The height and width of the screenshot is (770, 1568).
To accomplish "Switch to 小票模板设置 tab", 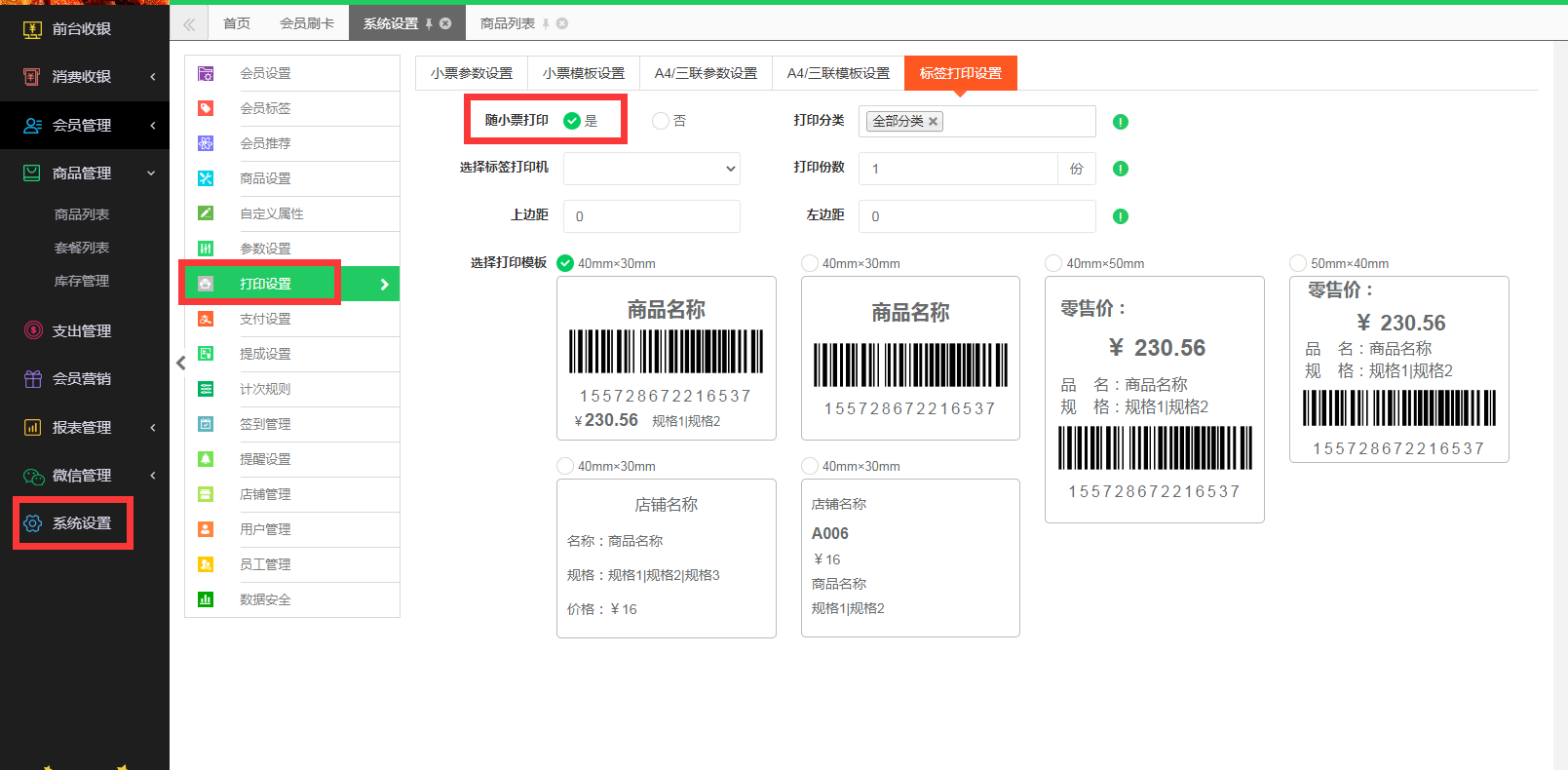I will pos(584,73).
